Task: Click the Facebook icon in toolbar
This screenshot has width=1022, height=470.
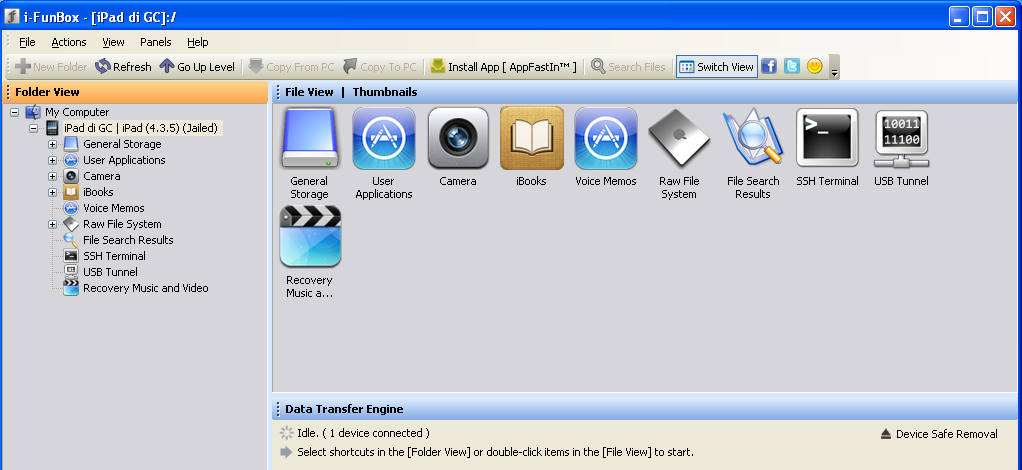Action: [x=769, y=66]
